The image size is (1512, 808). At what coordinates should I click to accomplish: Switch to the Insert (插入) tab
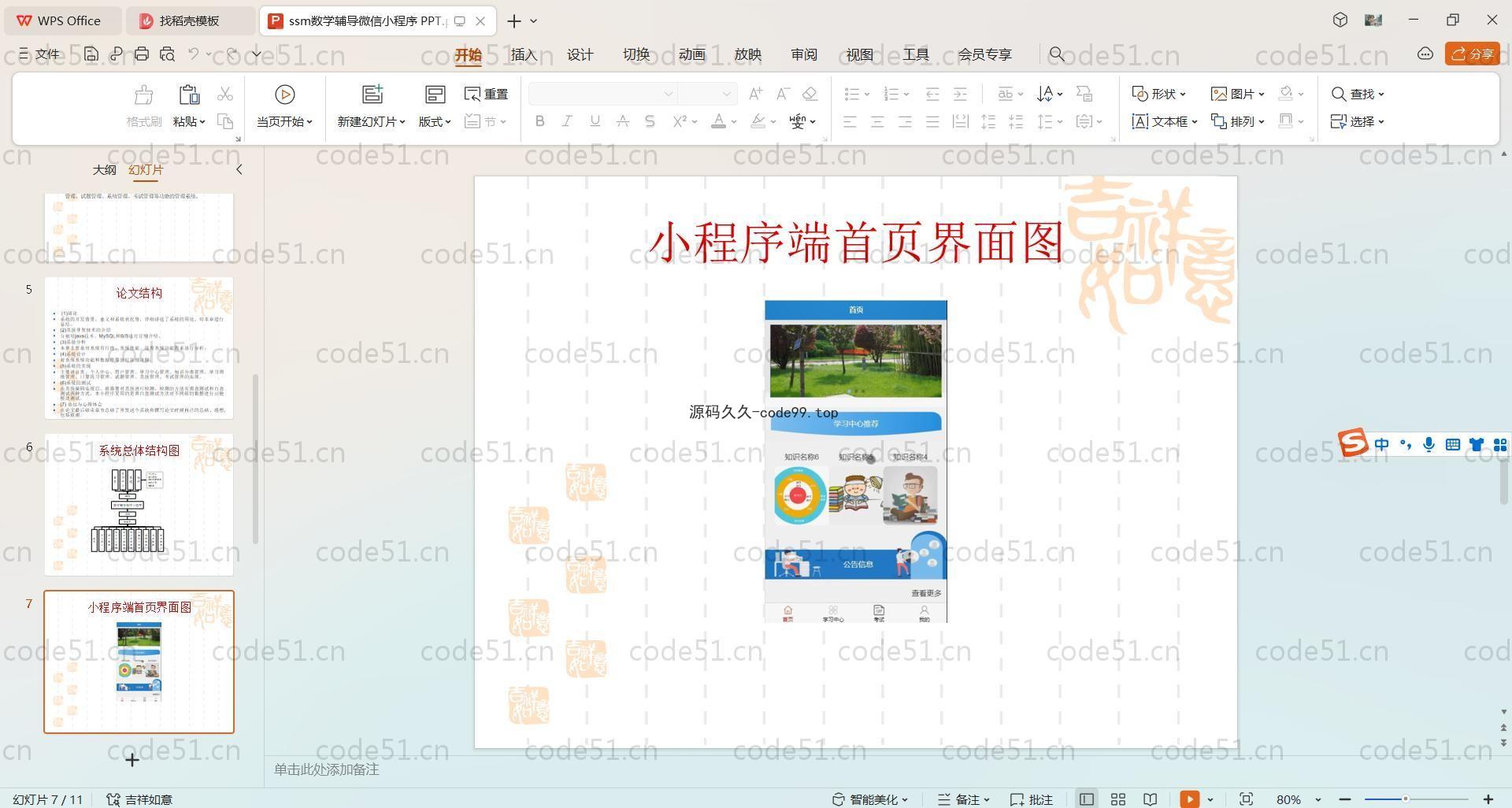pyautogui.click(x=524, y=54)
